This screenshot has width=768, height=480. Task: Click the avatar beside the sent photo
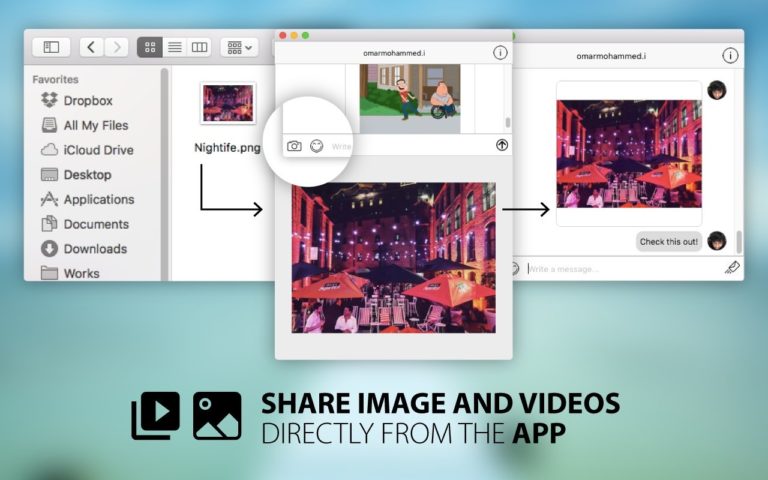coord(717,90)
